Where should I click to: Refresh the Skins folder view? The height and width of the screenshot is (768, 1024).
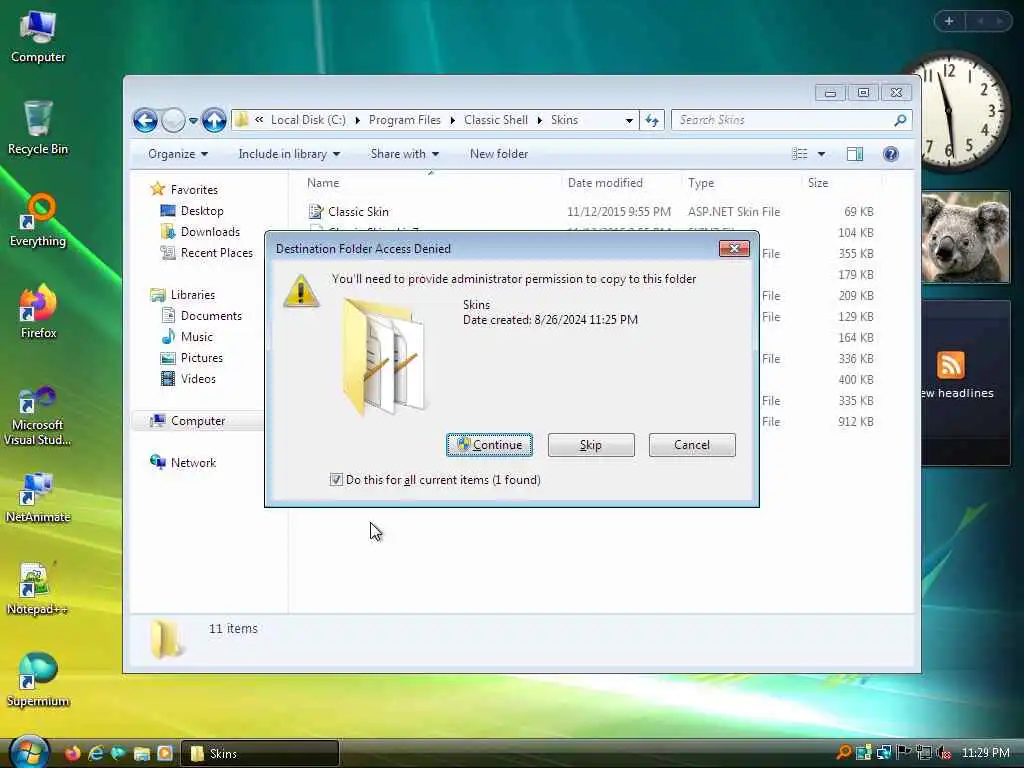(652, 120)
